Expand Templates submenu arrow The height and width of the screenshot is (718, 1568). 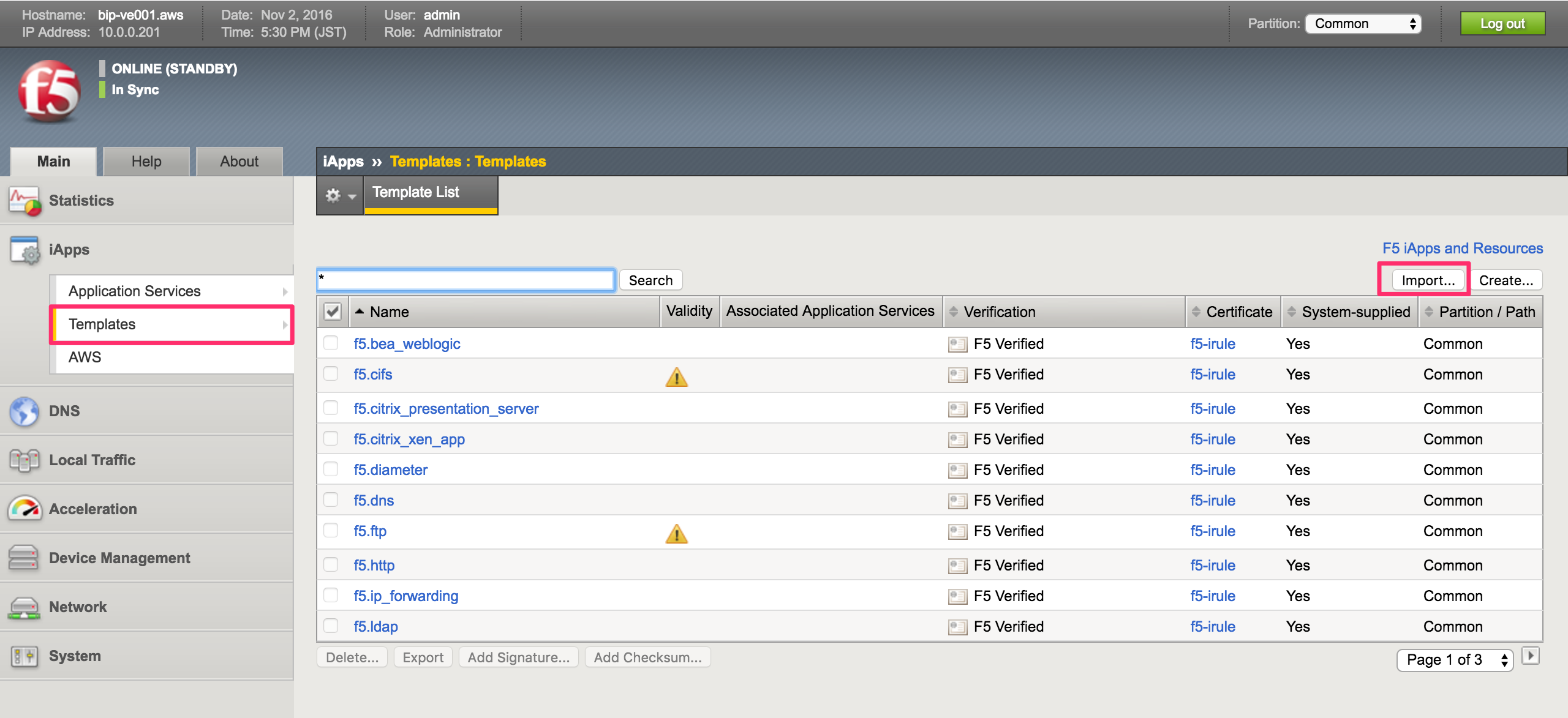(285, 325)
